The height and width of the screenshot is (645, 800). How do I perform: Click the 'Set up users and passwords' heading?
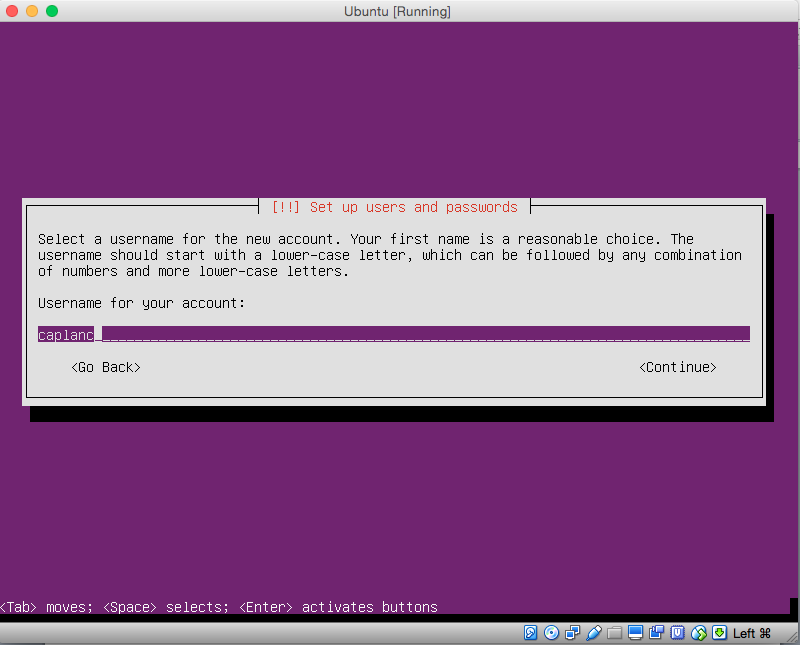394,207
